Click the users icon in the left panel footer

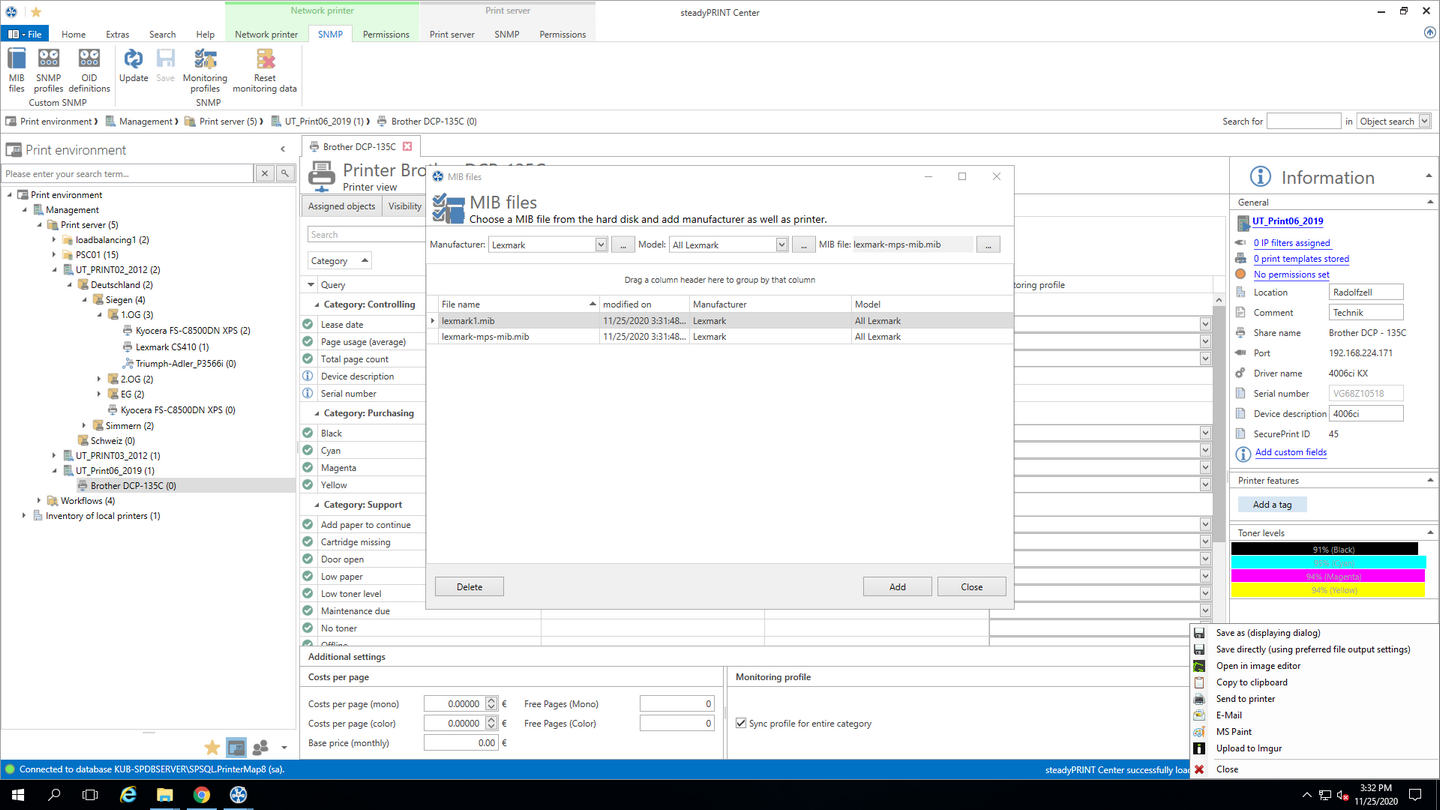pos(260,747)
